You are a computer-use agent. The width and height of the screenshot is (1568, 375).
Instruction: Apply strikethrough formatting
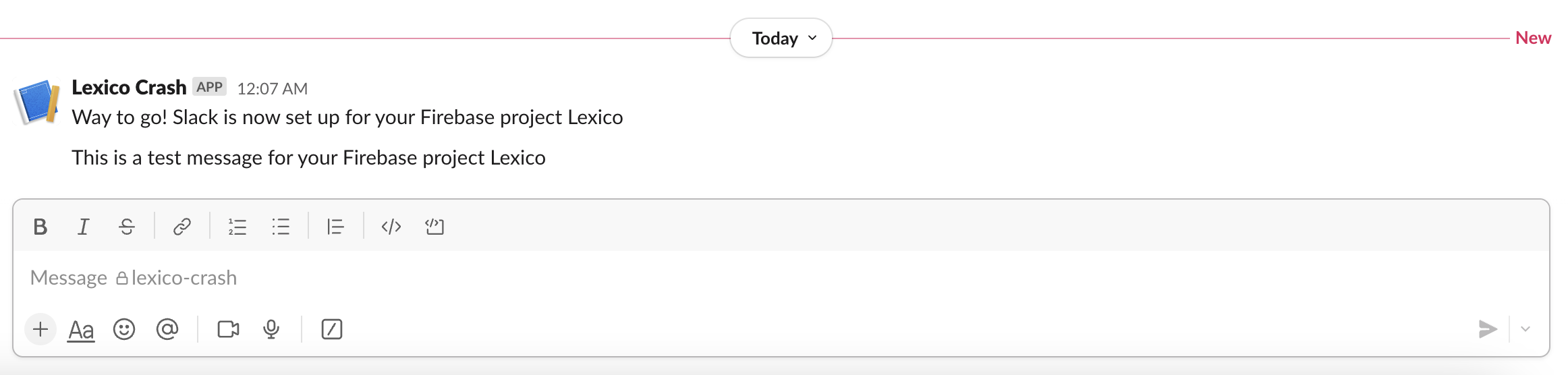pos(127,227)
